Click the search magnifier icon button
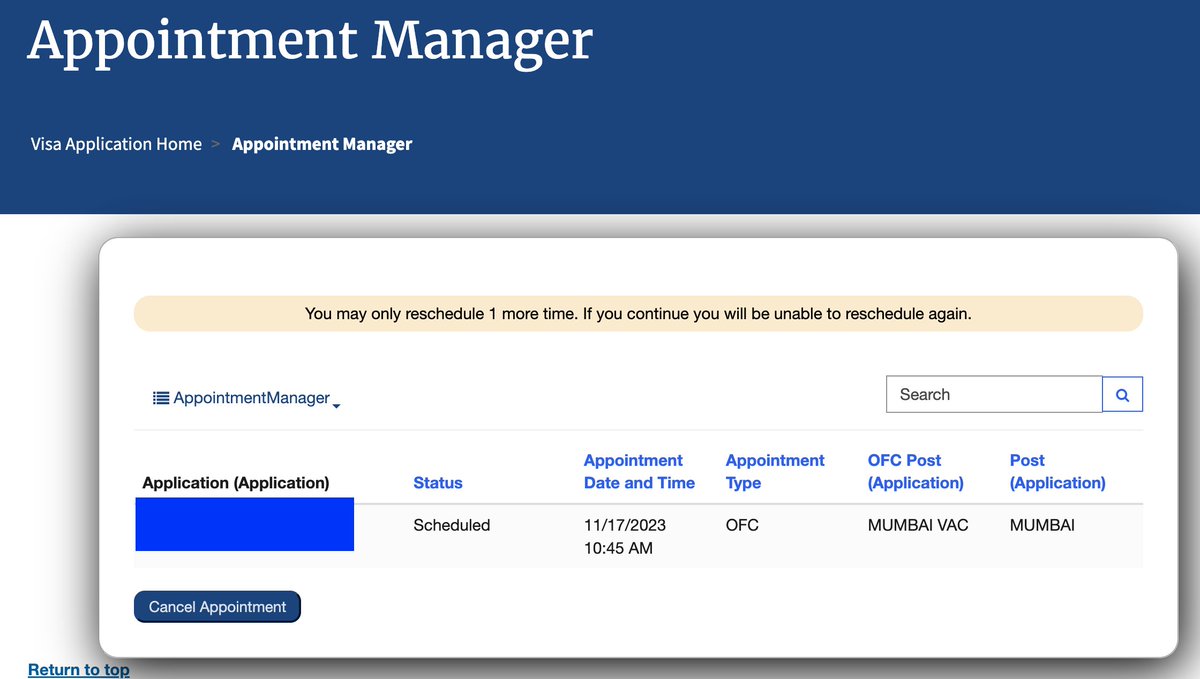1200x679 pixels. tap(1122, 394)
